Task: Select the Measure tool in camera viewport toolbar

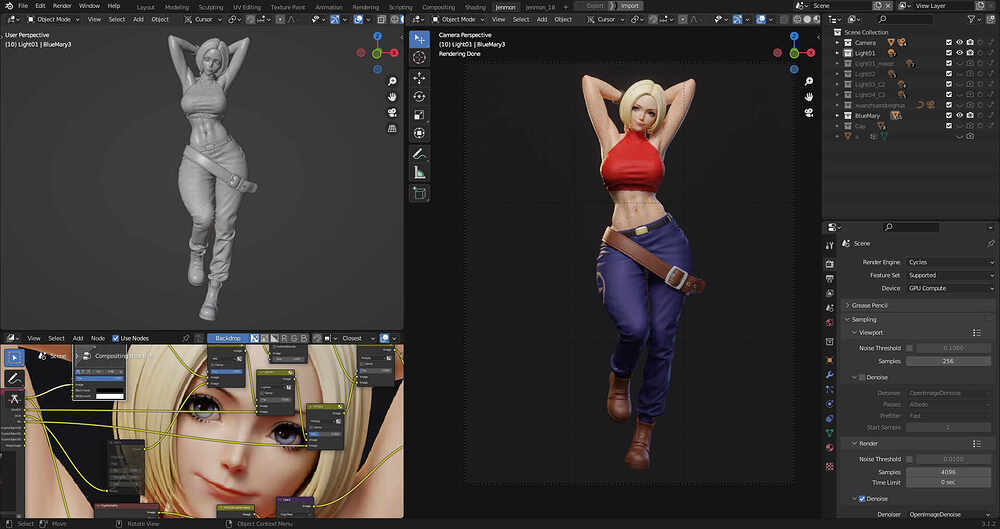Action: (419, 172)
